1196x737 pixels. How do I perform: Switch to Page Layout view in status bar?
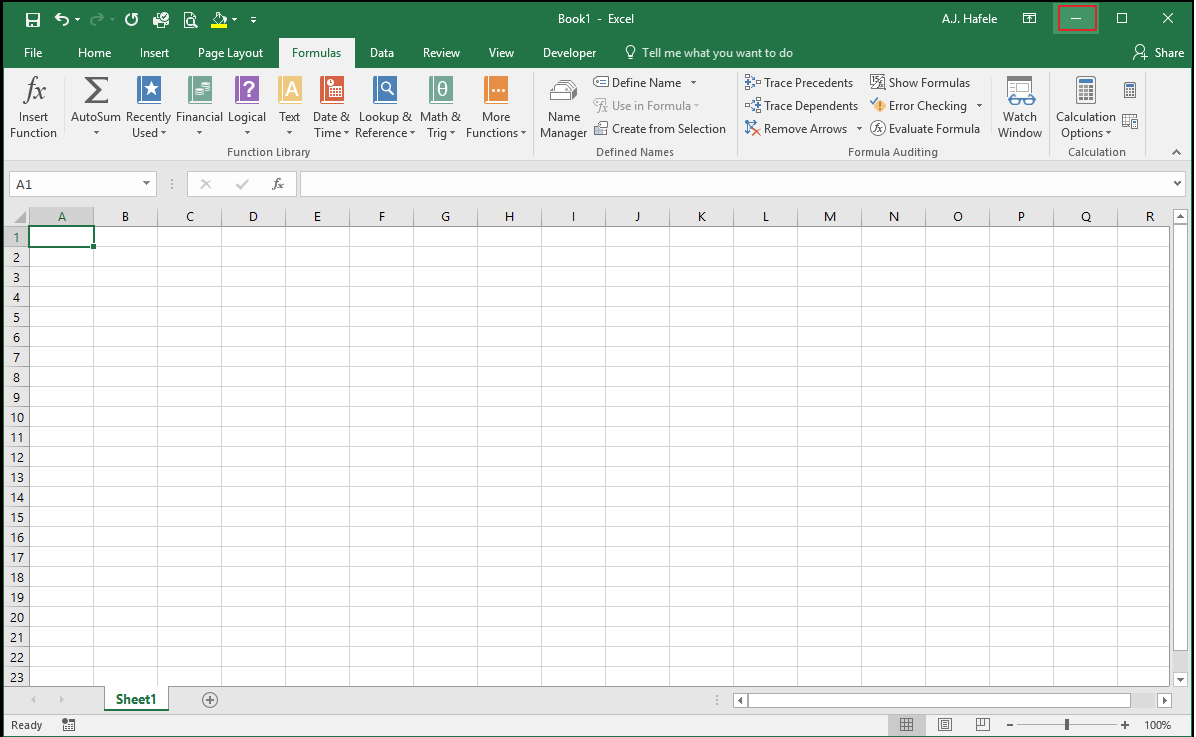click(945, 725)
